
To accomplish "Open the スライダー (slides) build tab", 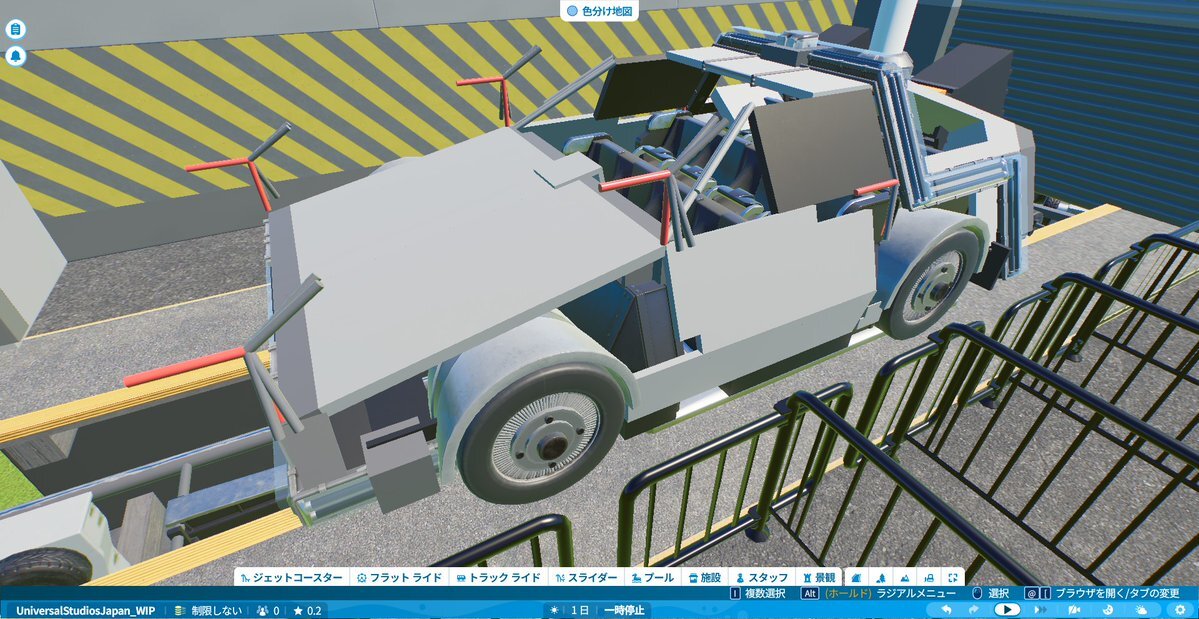I will pos(587,578).
